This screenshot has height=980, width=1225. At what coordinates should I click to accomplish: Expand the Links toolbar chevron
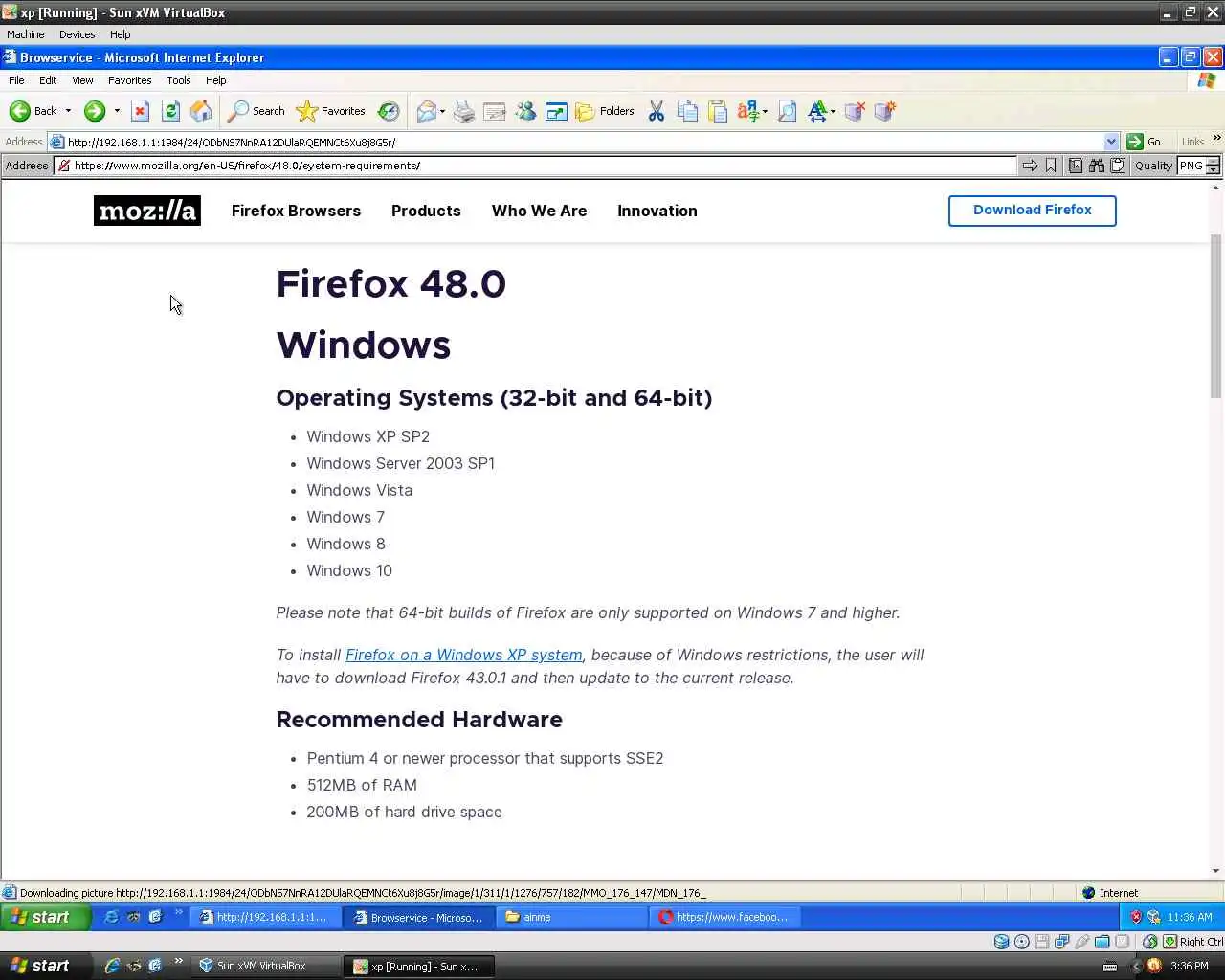point(1216,138)
